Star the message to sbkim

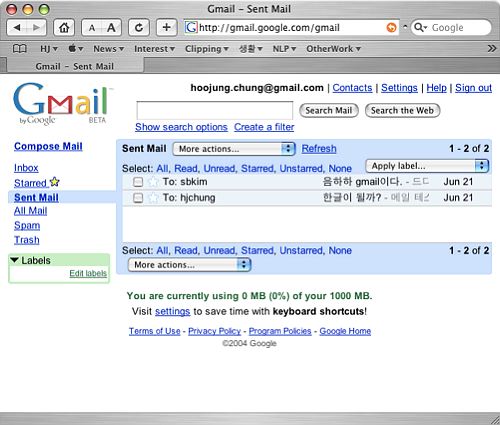point(153,182)
